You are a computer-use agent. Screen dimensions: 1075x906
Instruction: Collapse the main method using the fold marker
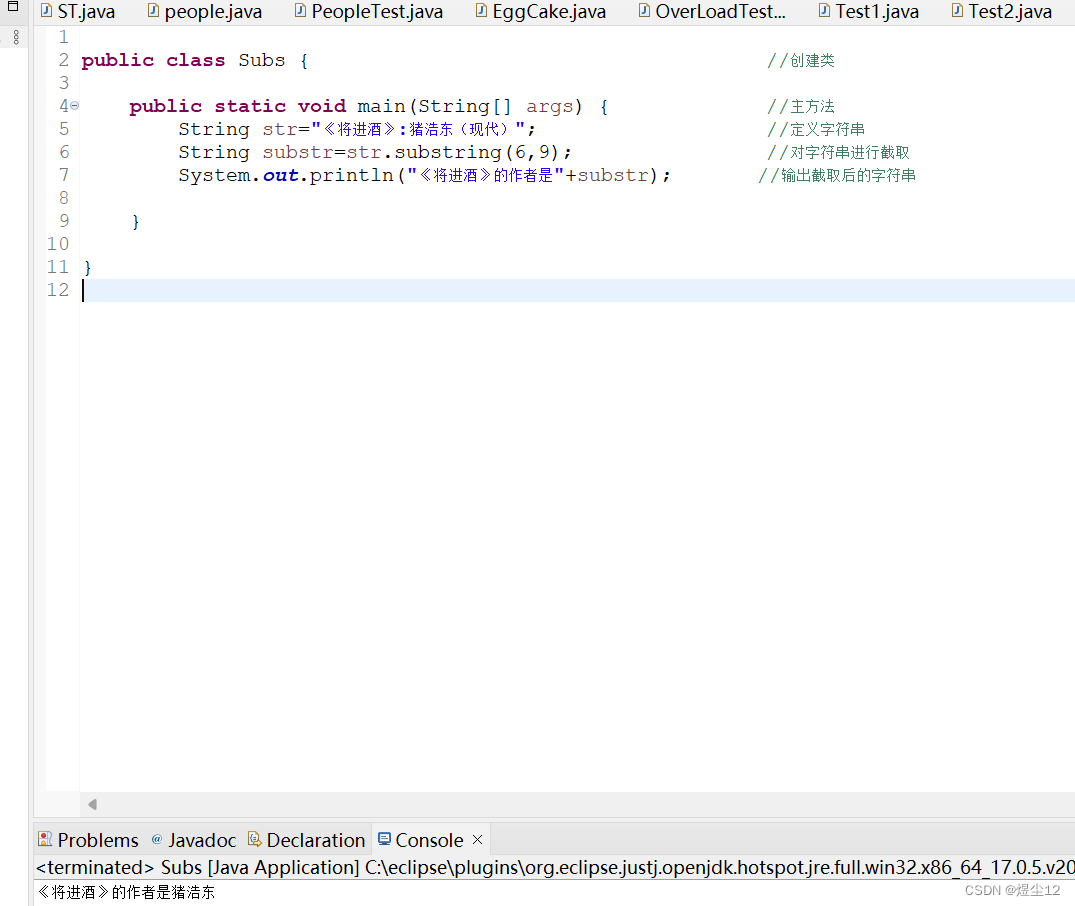click(74, 105)
